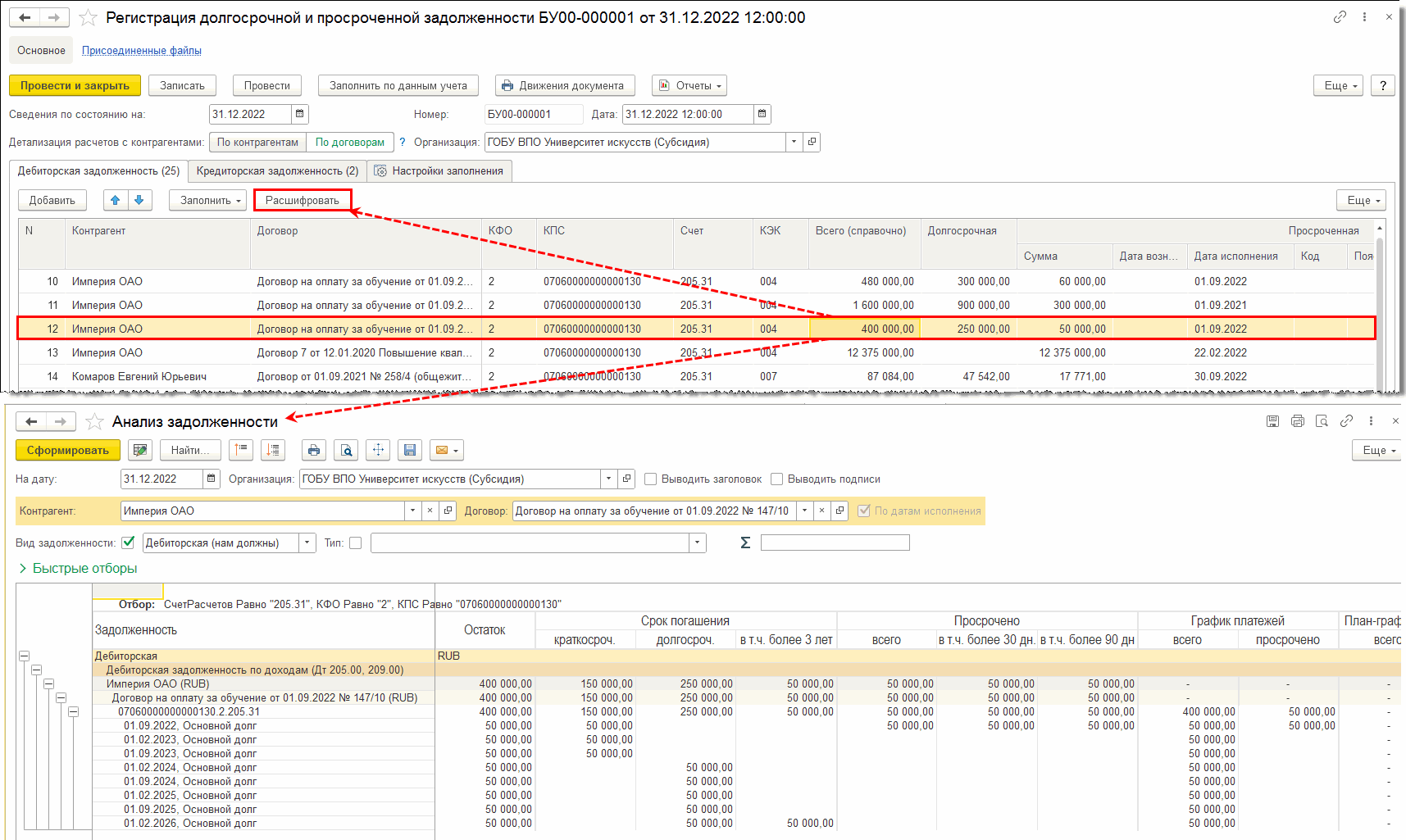Clear the Договор filter field
The height and width of the screenshot is (840, 1406).
pyautogui.click(x=821, y=511)
